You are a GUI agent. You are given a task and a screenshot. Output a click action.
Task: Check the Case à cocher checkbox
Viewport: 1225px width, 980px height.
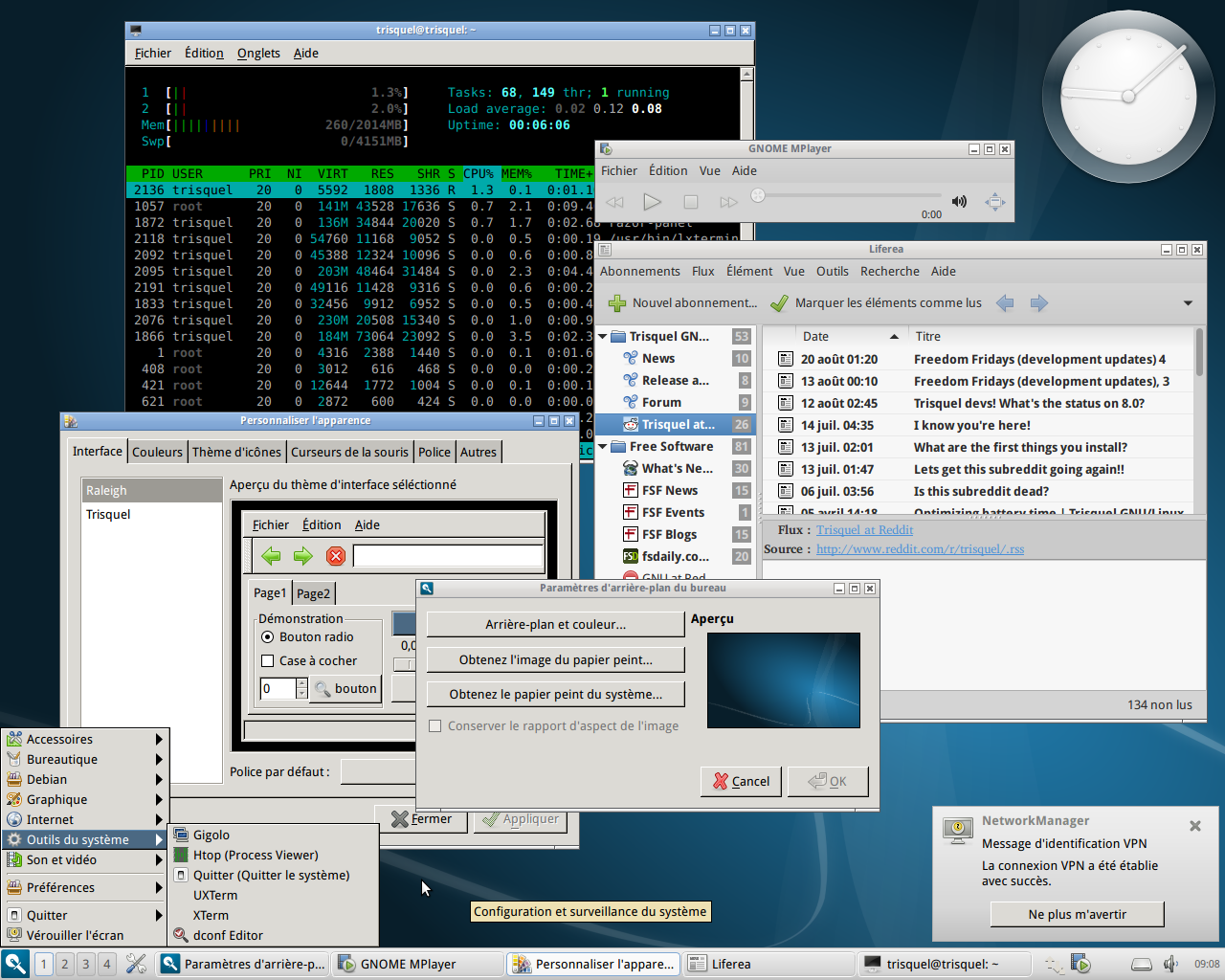[267, 660]
